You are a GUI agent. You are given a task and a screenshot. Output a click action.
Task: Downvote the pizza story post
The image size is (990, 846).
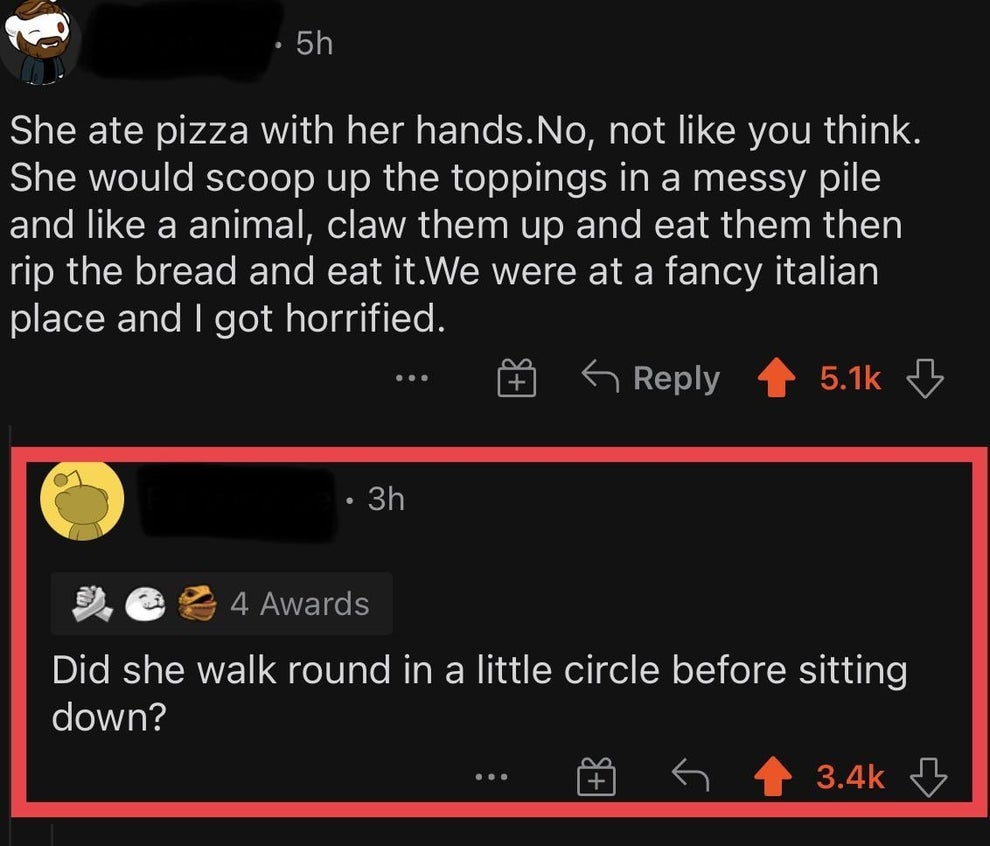pos(925,377)
